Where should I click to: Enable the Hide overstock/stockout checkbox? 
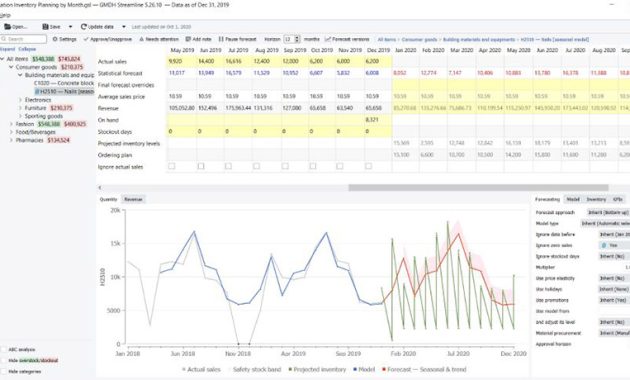[3, 360]
